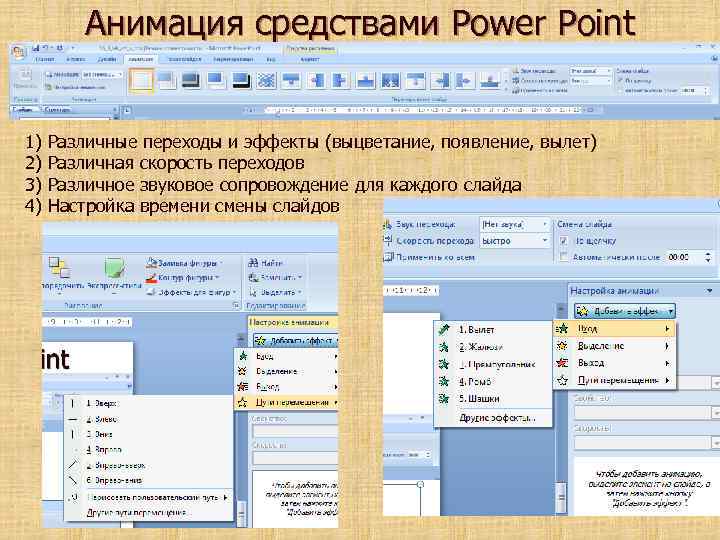
Task: Select effect '2. Жалюзи'
Action: pos(493,347)
